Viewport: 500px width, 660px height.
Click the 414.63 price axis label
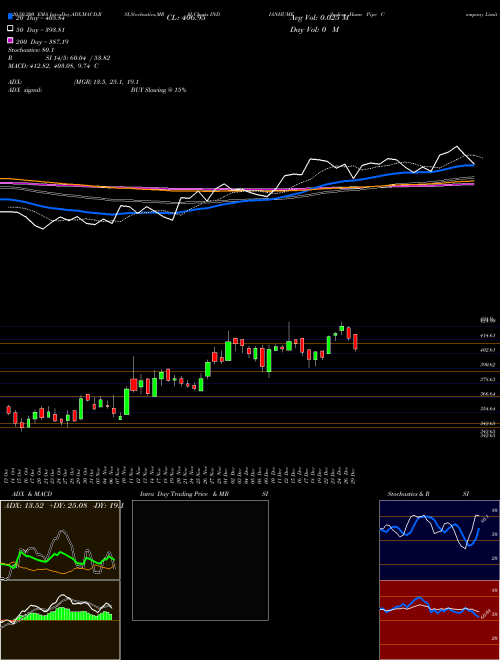pyautogui.click(x=488, y=335)
